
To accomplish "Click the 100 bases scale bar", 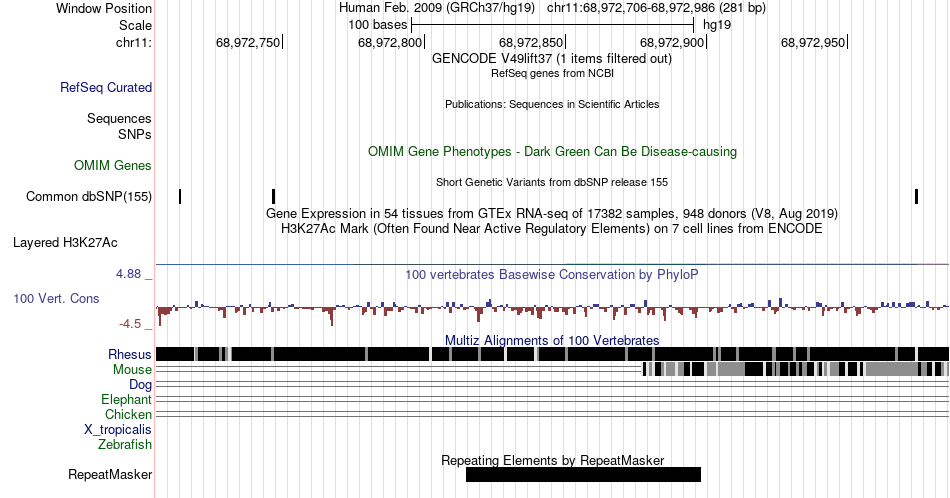I will click(x=553, y=25).
